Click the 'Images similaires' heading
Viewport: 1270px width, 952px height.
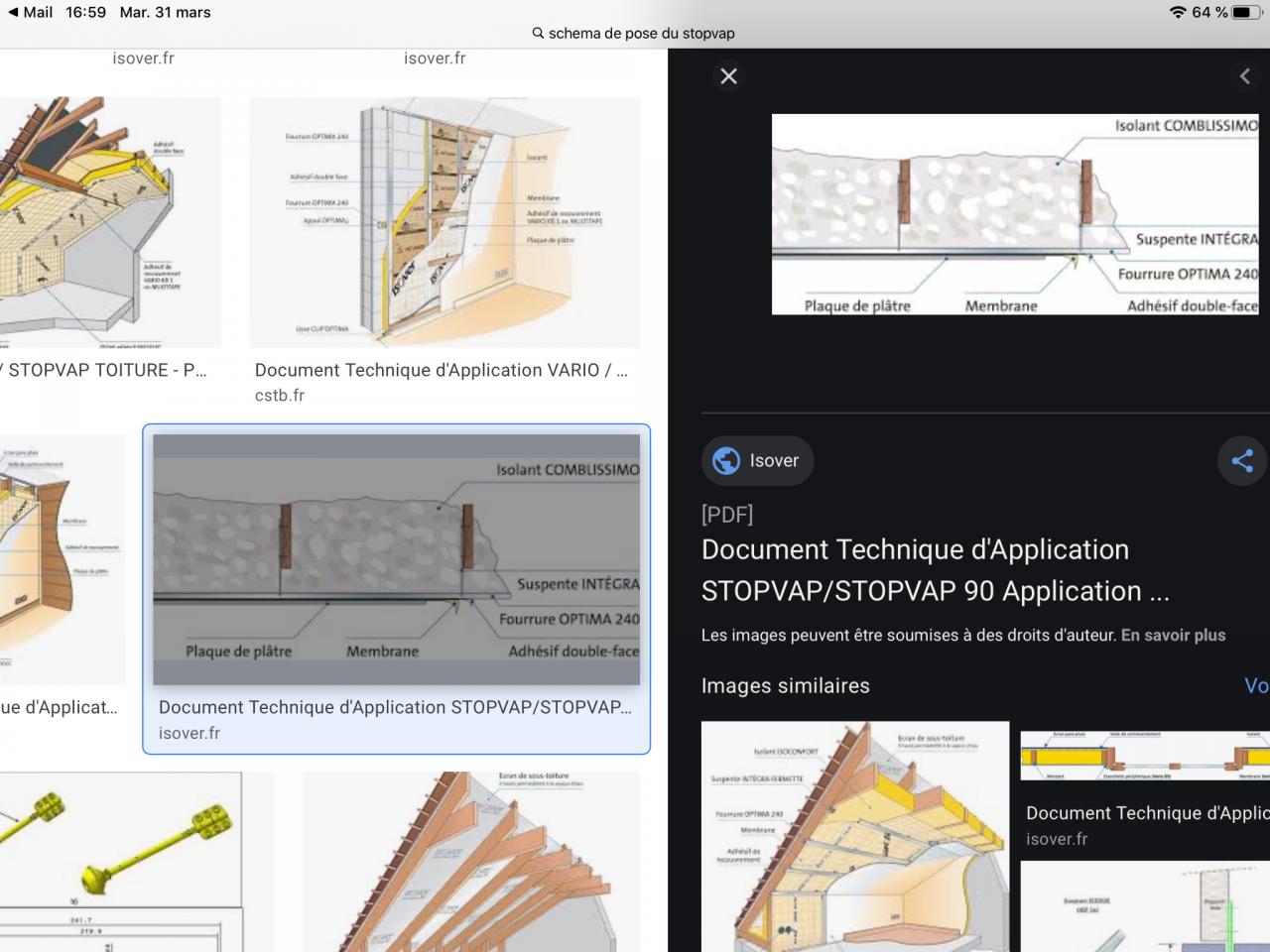click(786, 685)
